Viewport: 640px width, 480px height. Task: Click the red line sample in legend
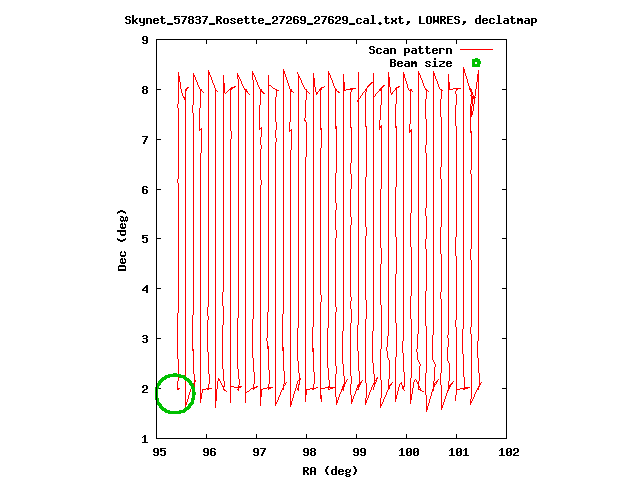click(x=476, y=50)
